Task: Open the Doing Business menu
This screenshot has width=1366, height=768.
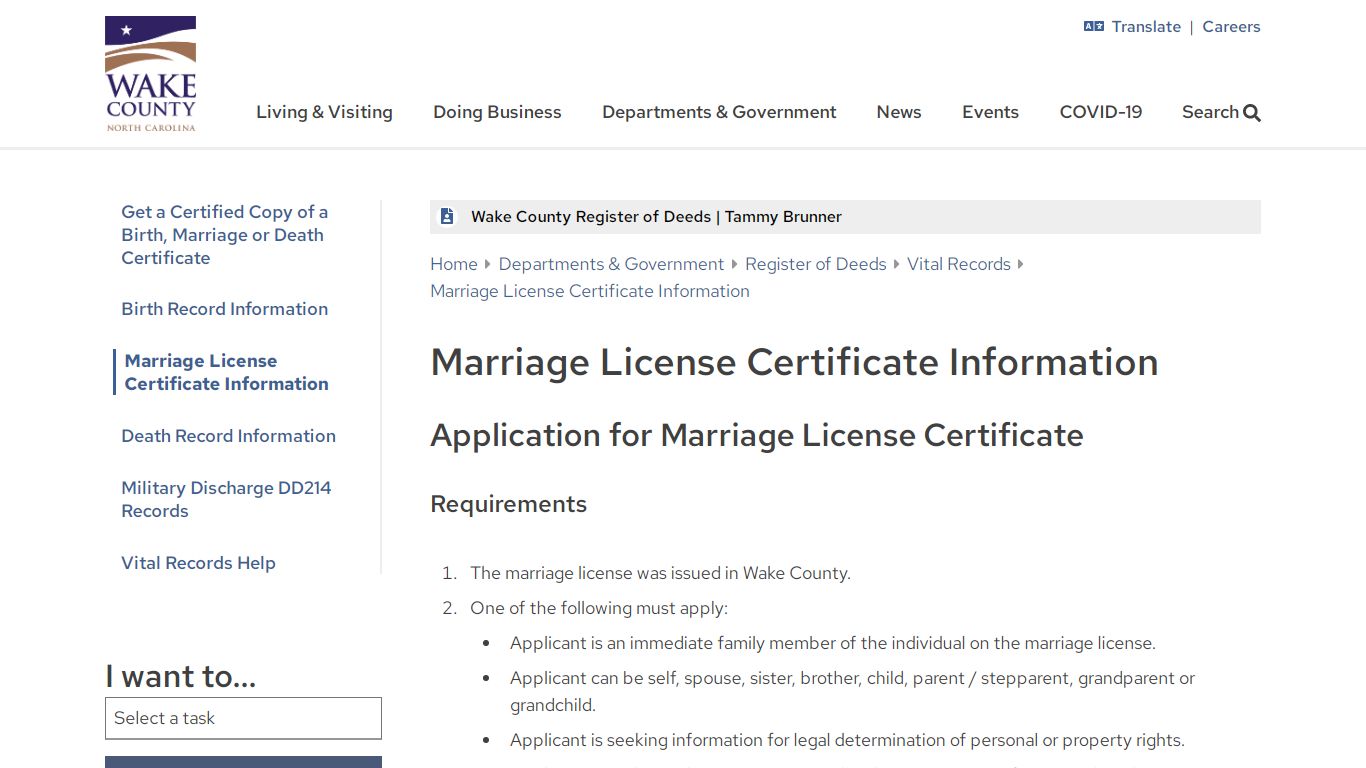Action: (497, 112)
